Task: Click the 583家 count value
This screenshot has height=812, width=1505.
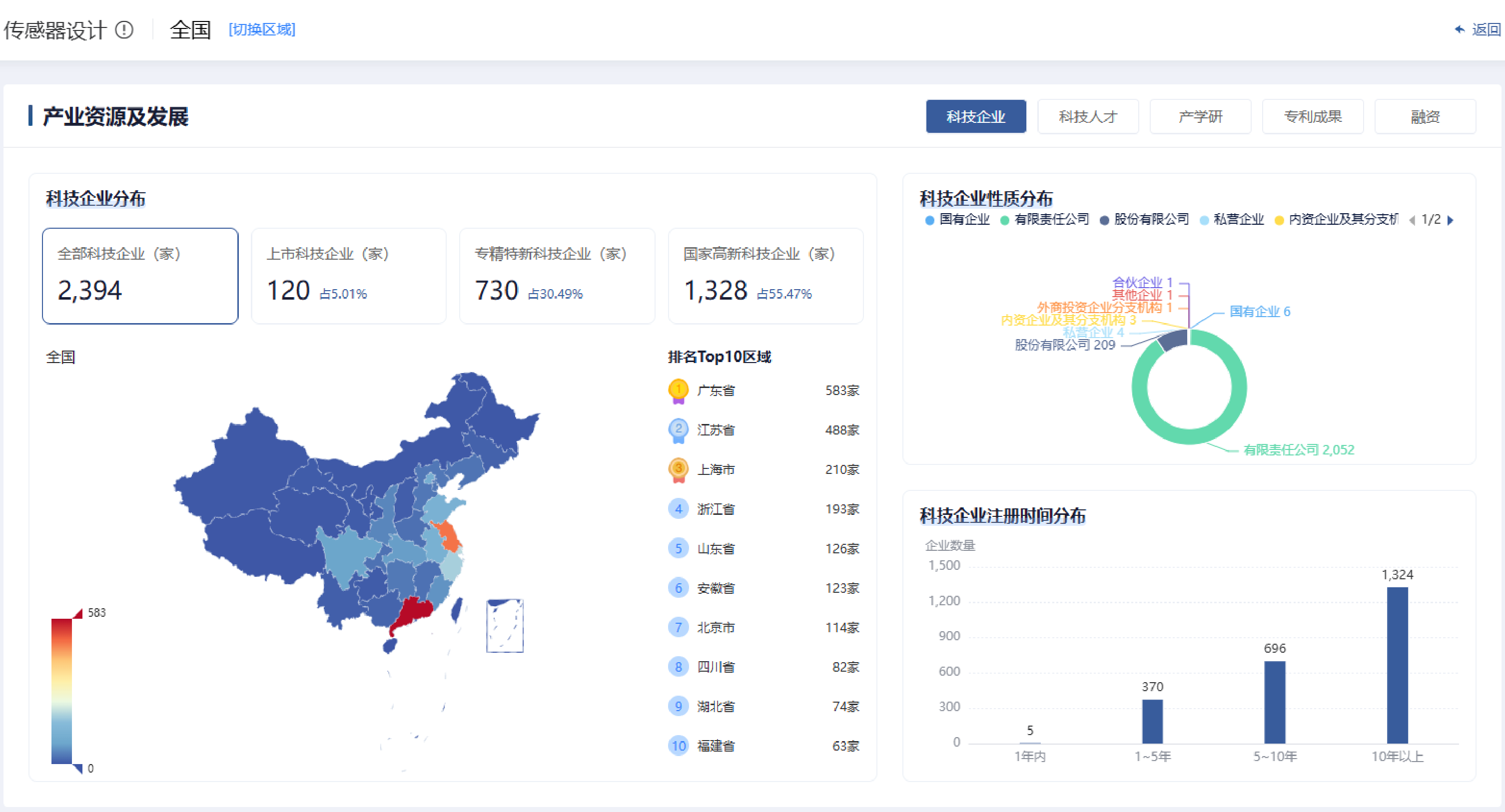Action: coord(842,391)
